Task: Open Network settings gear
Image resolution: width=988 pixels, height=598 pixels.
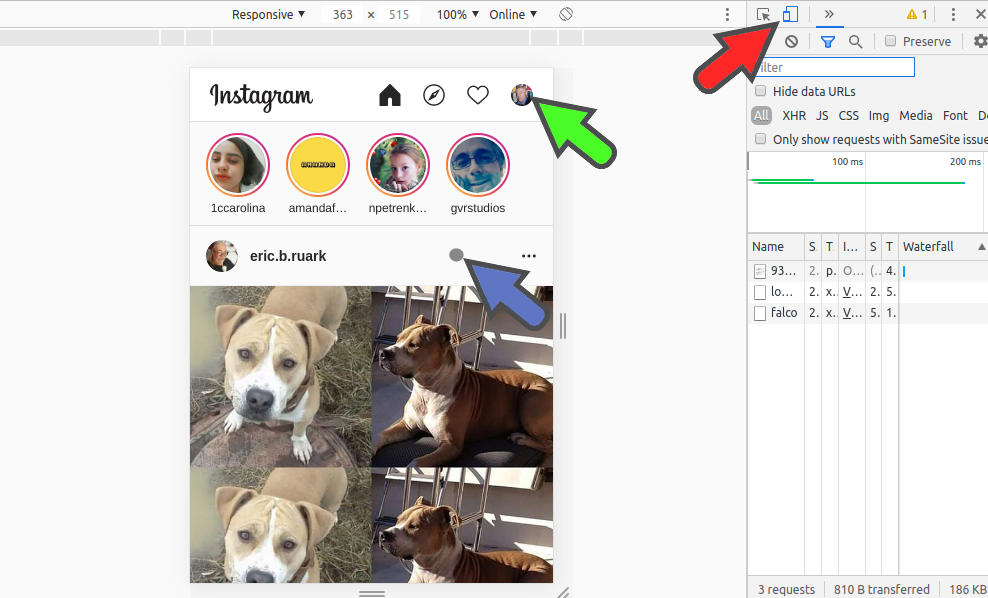Action: pos(980,42)
